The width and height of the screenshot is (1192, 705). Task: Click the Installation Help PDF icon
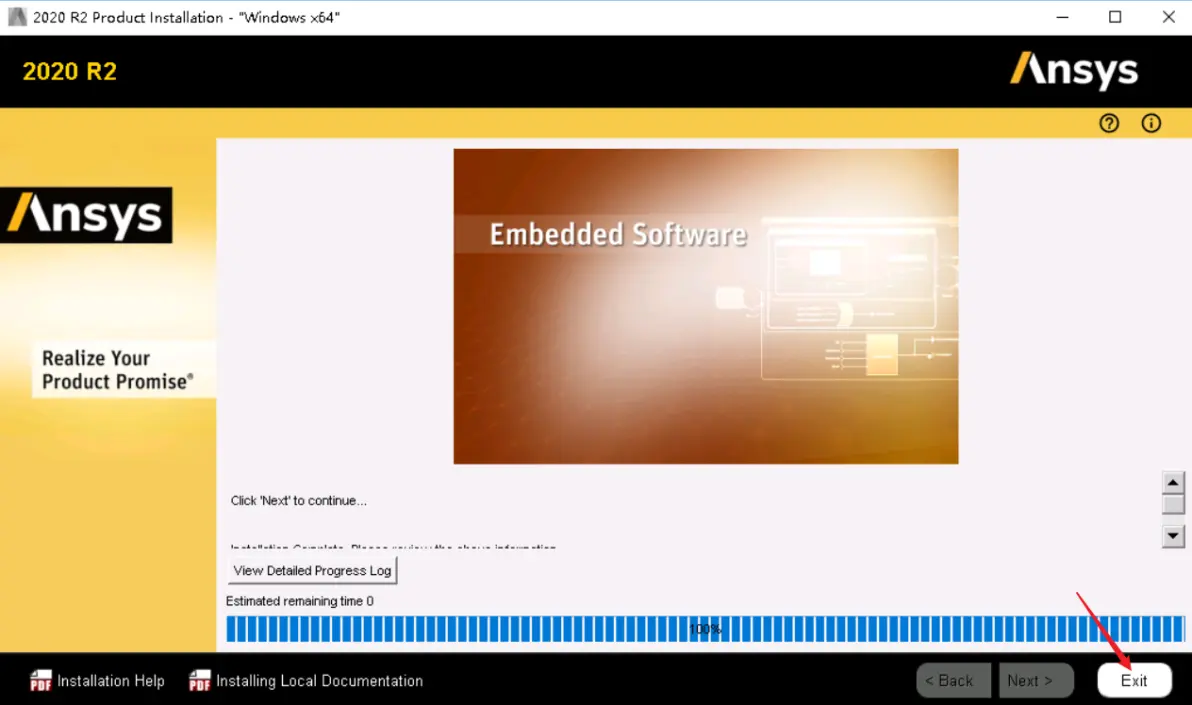(x=40, y=681)
